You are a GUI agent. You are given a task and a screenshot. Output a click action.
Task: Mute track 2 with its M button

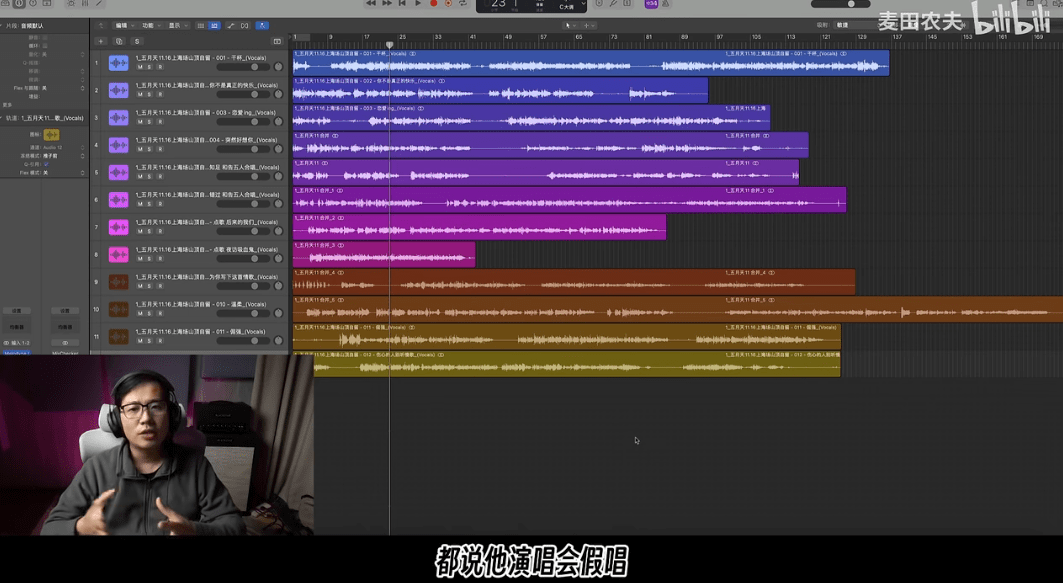[140, 94]
